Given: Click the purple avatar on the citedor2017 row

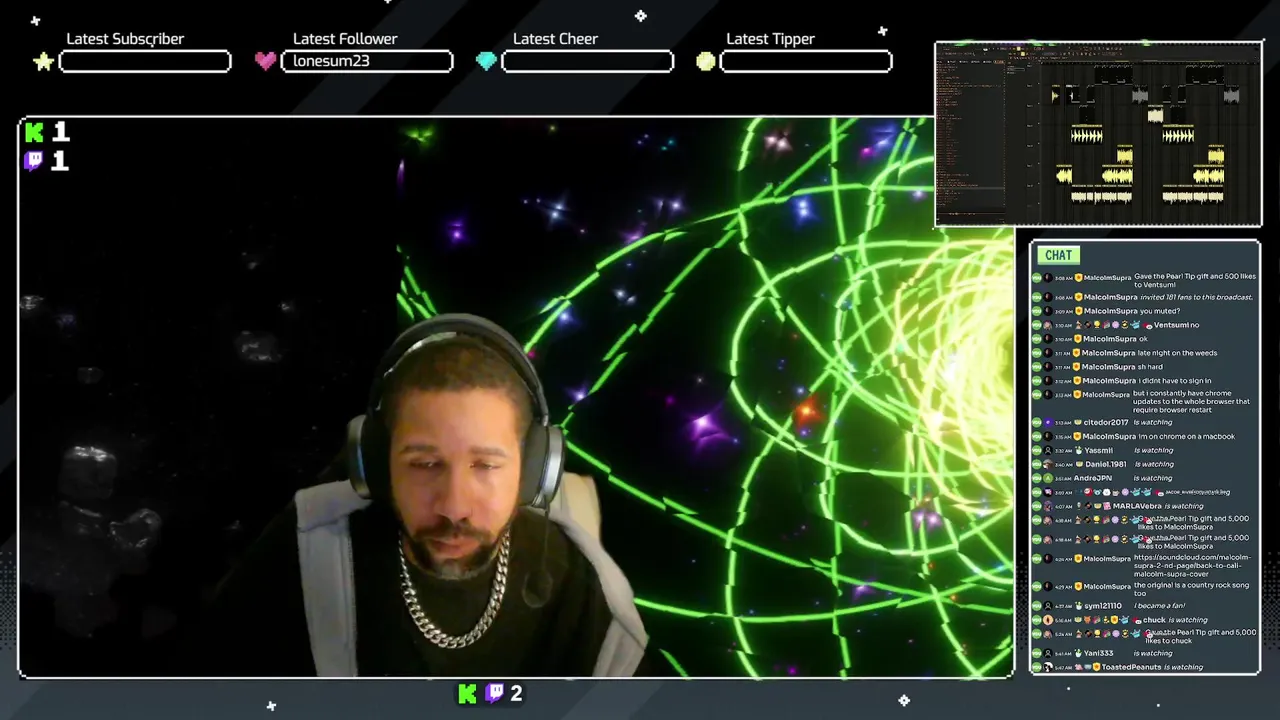Looking at the screenshot, I should point(1047,423).
